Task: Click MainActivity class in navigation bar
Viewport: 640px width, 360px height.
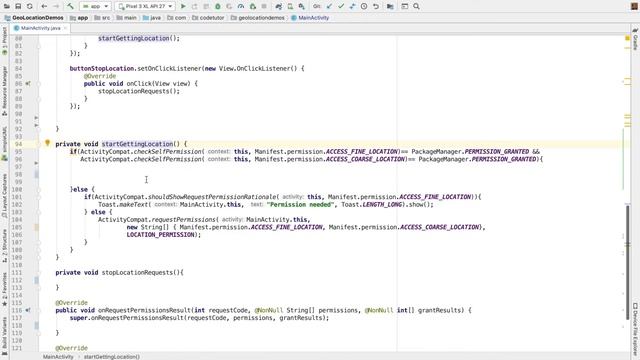Action: click(310, 18)
